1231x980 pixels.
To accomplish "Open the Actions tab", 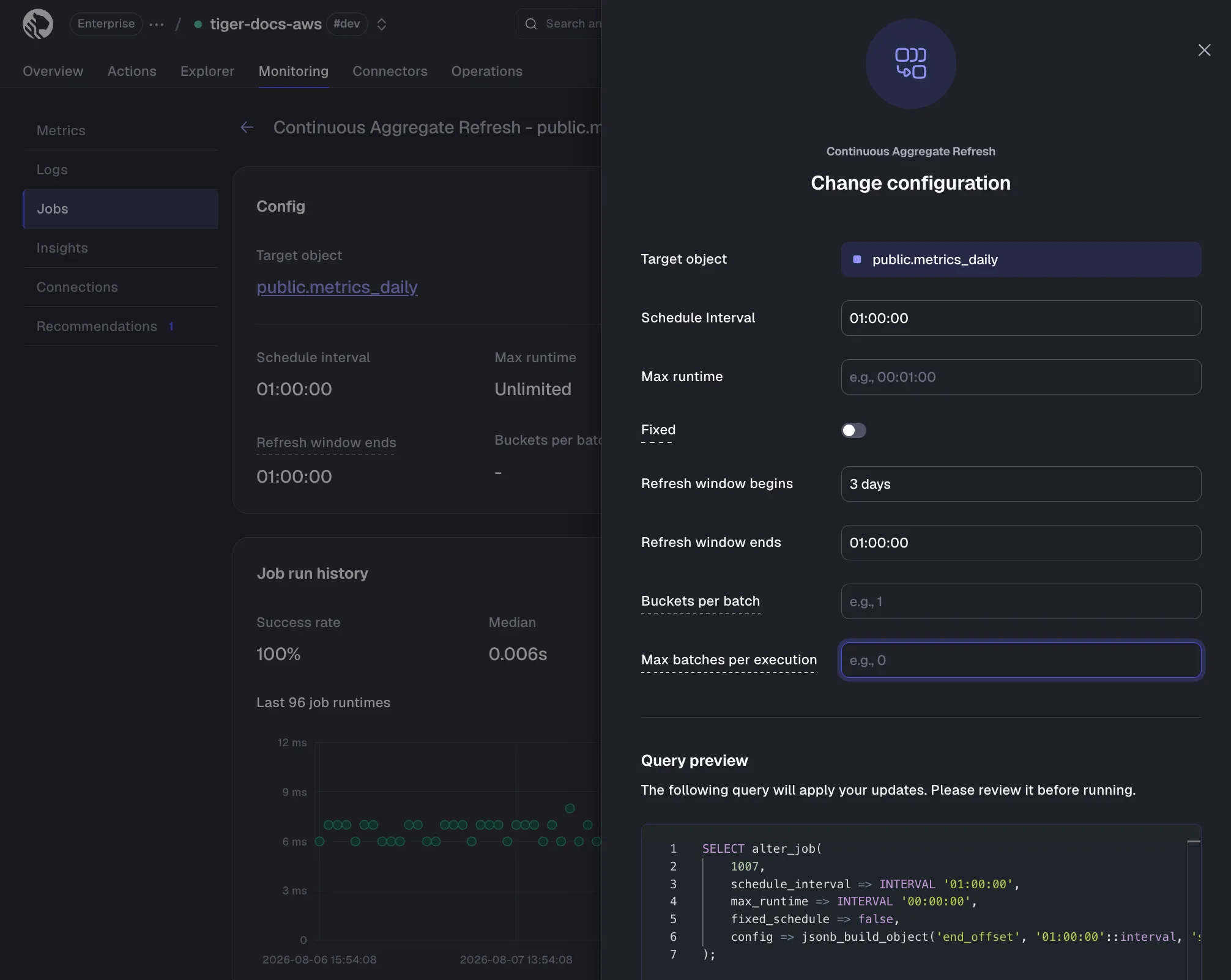I will pyautogui.click(x=132, y=71).
